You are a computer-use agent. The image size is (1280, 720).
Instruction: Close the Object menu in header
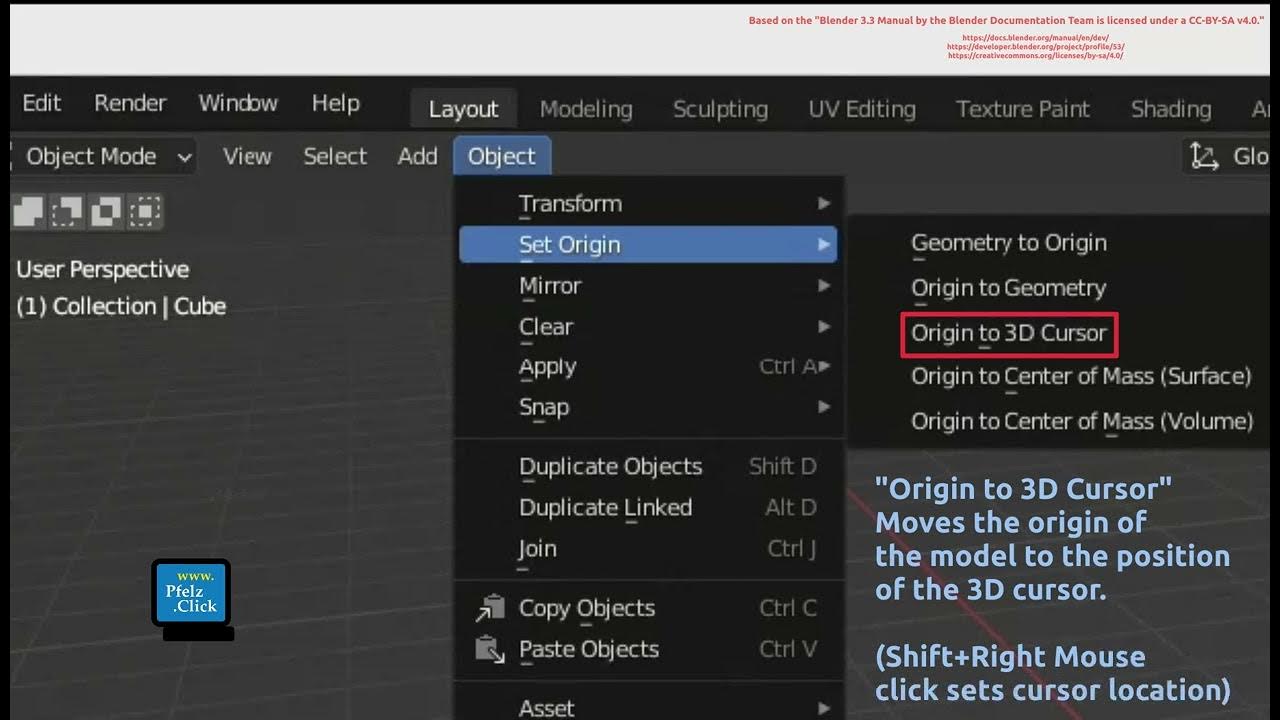[x=502, y=156]
